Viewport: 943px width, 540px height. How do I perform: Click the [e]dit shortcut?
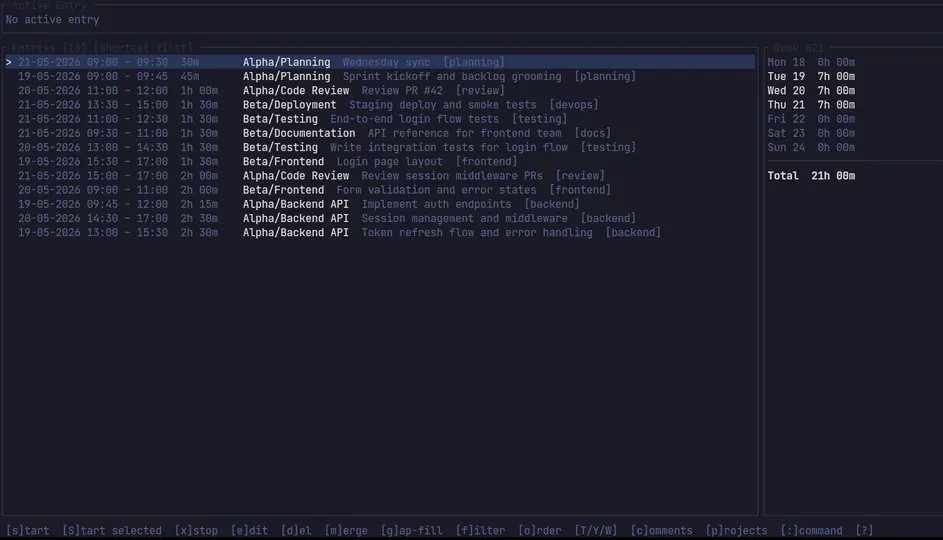coord(249,530)
